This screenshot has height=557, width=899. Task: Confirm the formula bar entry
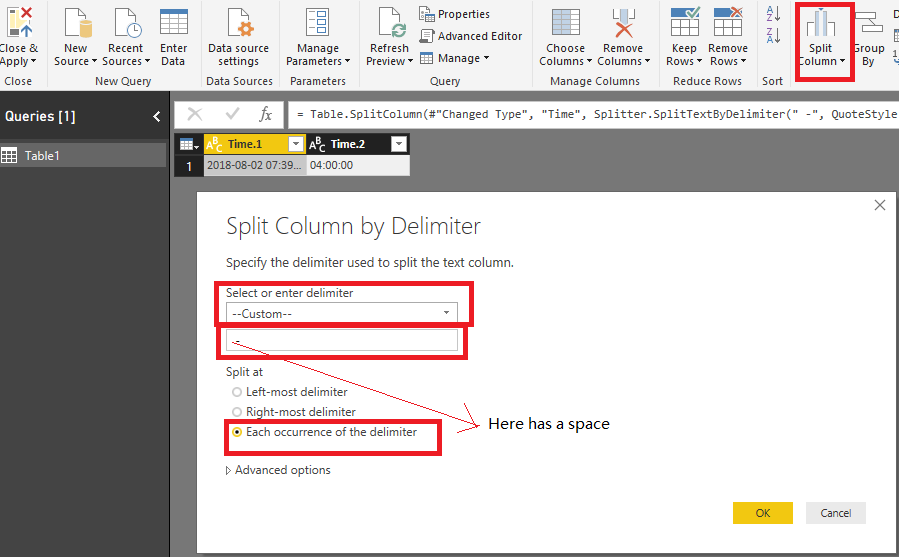pyautogui.click(x=232, y=114)
